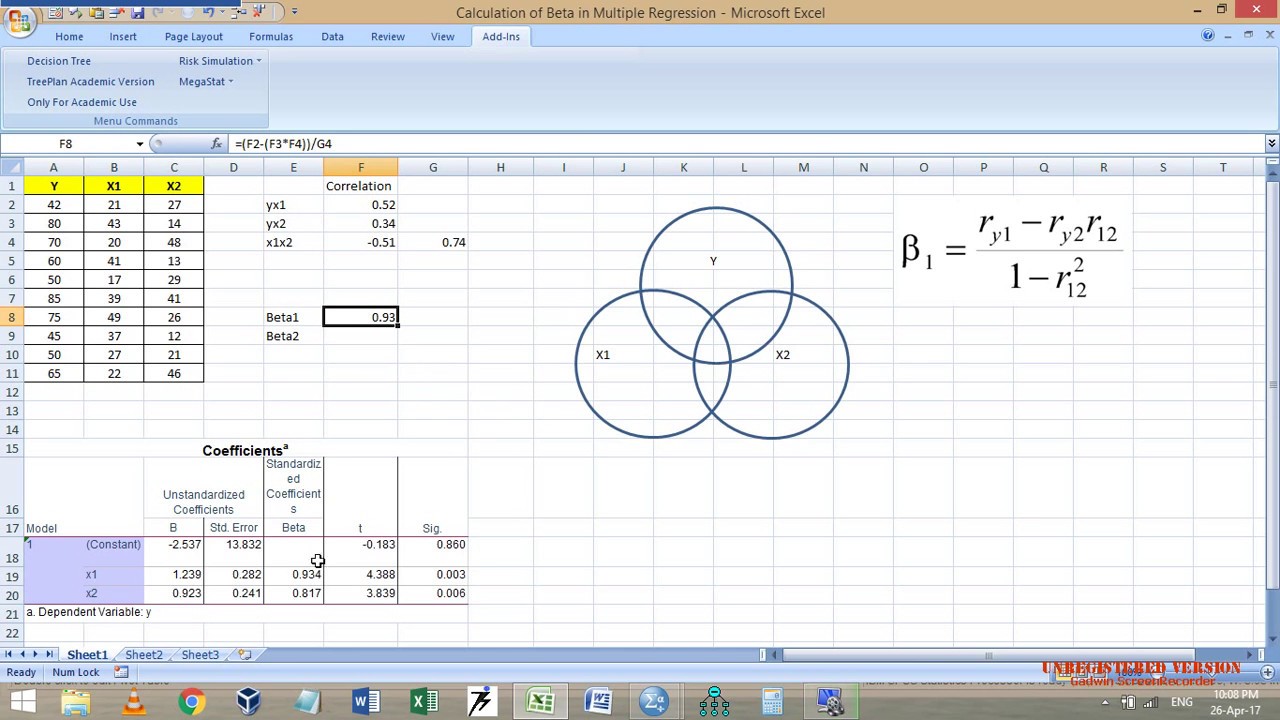Go to last sheet navigation arrow

[x=50, y=655]
